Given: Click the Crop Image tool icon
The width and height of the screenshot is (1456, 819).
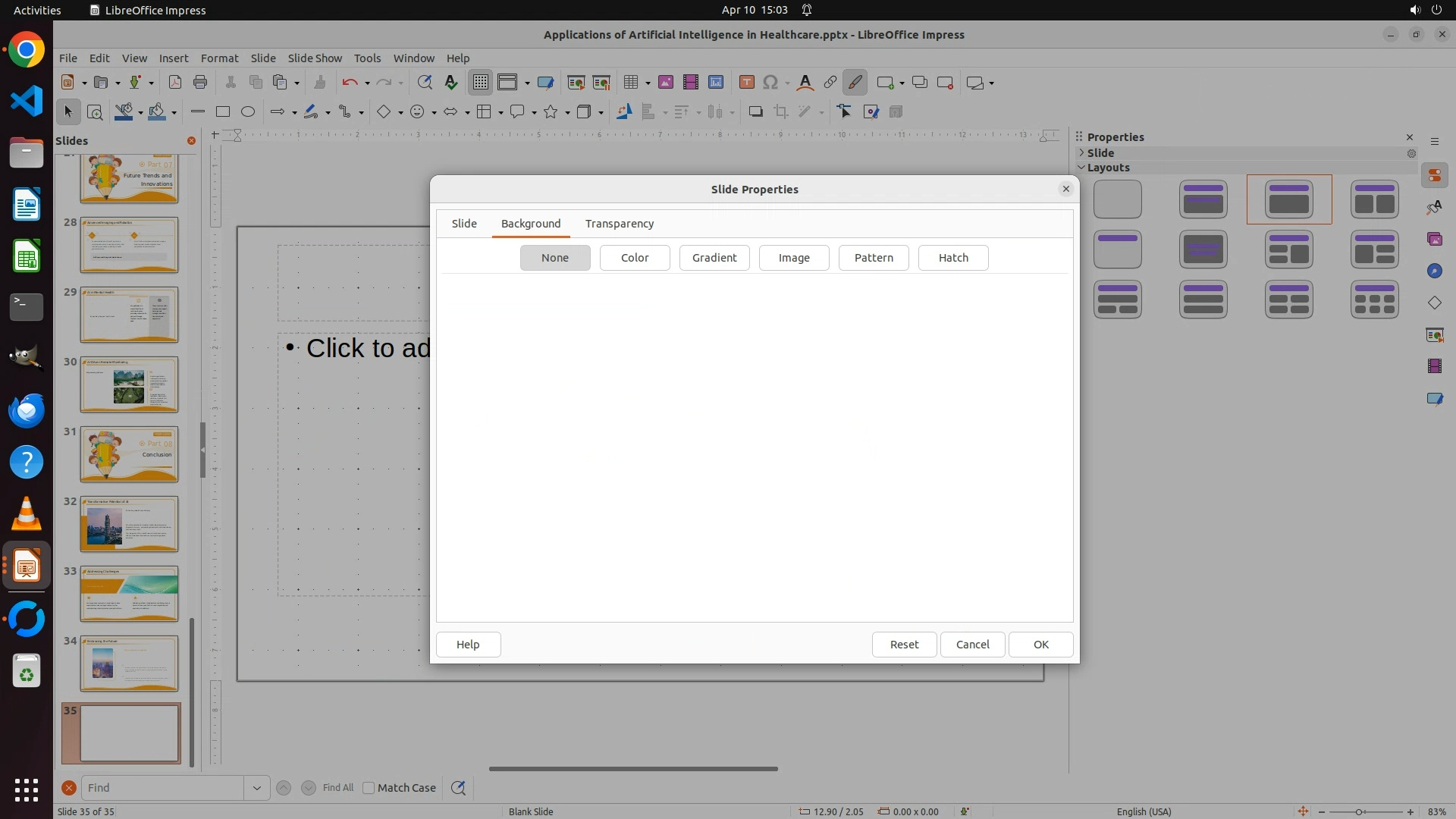Looking at the screenshot, I should click(x=781, y=112).
